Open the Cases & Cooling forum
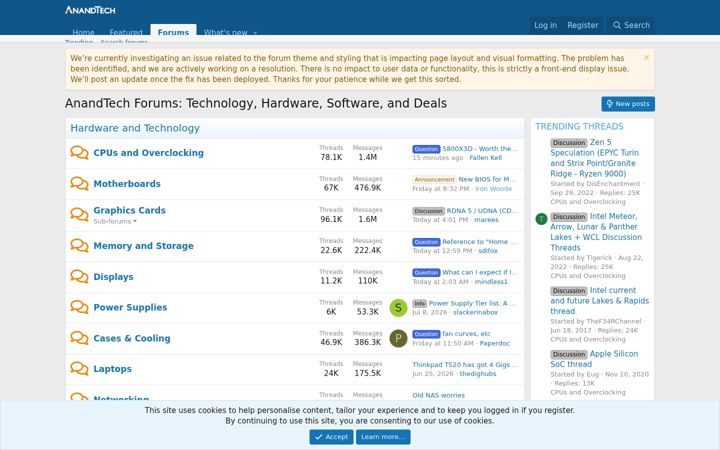Image resolution: width=720 pixels, height=450 pixels. (x=132, y=338)
